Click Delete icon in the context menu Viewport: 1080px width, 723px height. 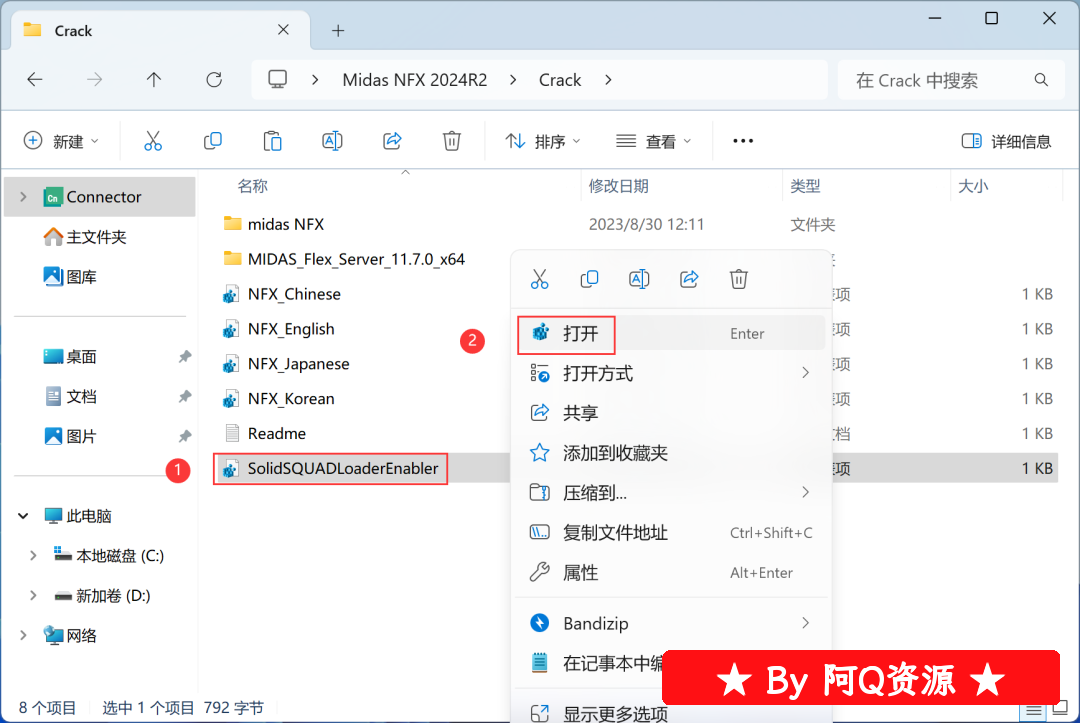[x=738, y=280]
